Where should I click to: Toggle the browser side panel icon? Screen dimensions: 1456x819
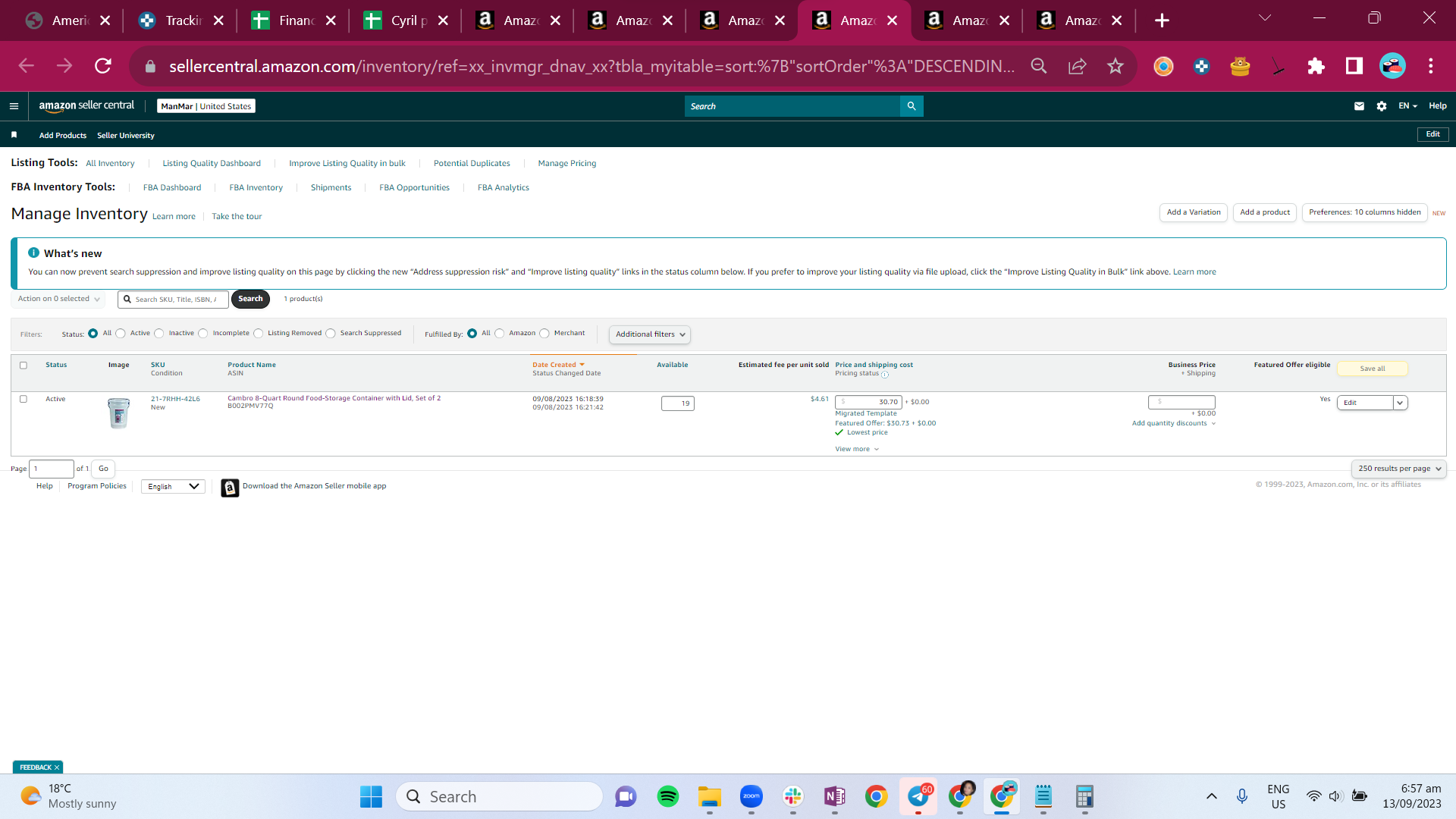click(x=1354, y=66)
